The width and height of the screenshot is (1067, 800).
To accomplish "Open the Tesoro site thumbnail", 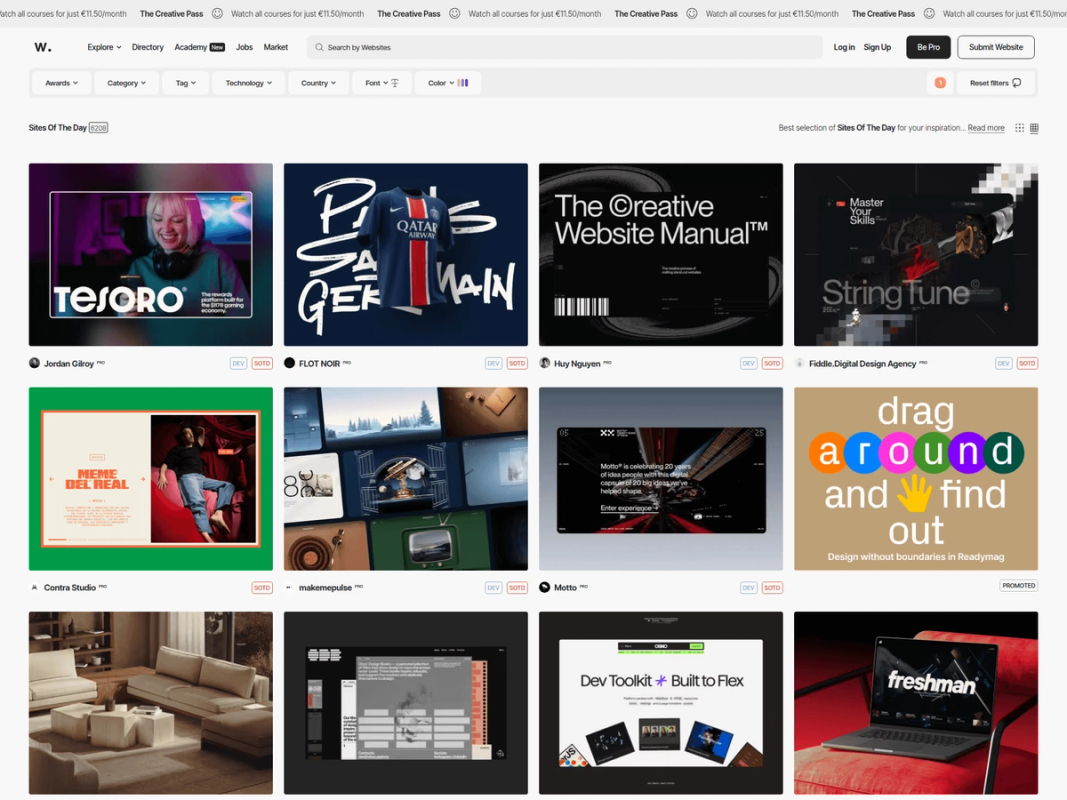I will pyautogui.click(x=150, y=254).
